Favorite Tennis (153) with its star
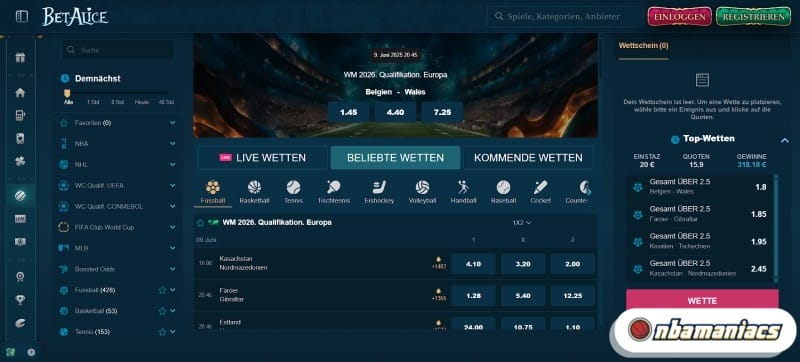The height and width of the screenshot is (362, 800). (162, 332)
